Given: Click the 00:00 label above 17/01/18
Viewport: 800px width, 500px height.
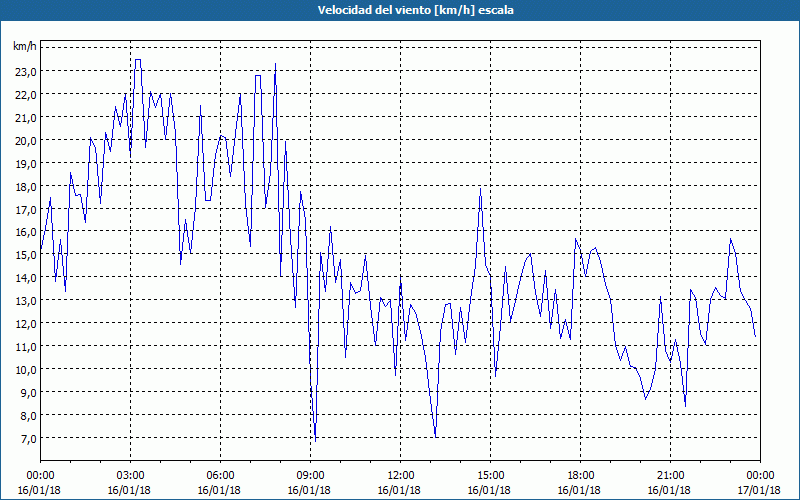Looking at the screenshot, I should [x=760, y=476].
